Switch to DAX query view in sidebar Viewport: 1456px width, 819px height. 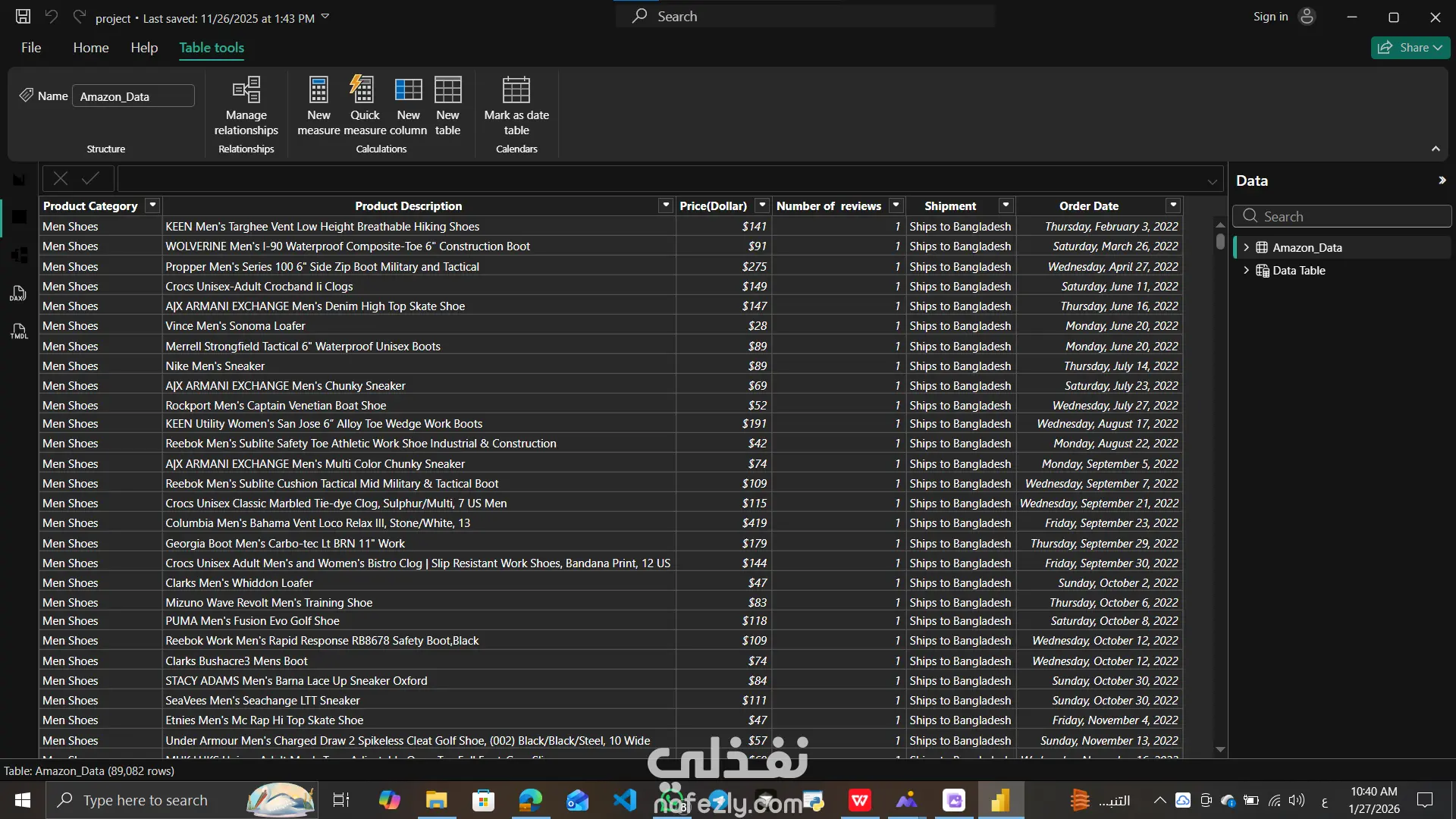(19, 293)
